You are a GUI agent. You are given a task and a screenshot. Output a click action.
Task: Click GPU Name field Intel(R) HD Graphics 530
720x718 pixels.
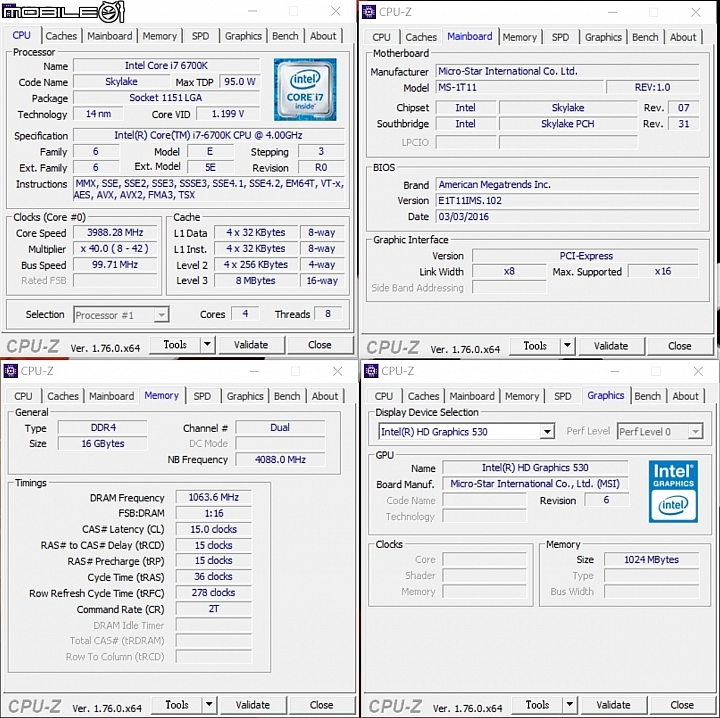535,468
